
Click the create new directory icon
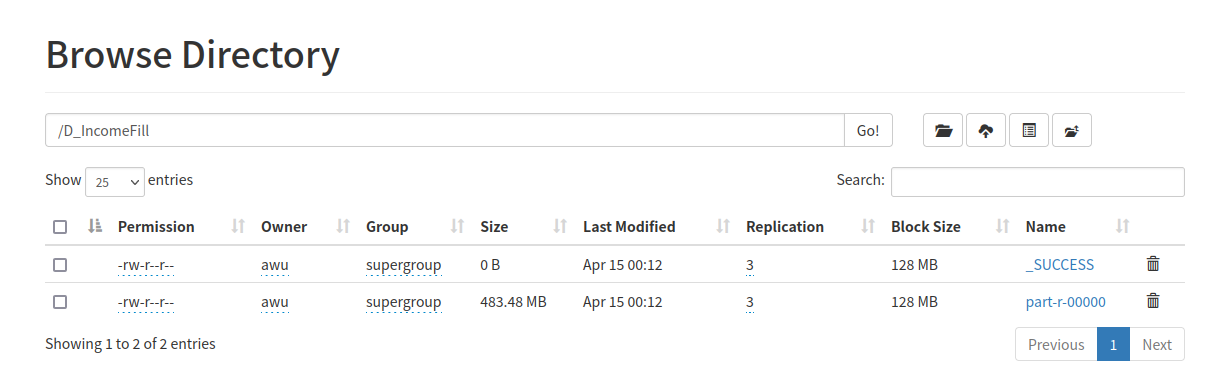(1072, 130)
